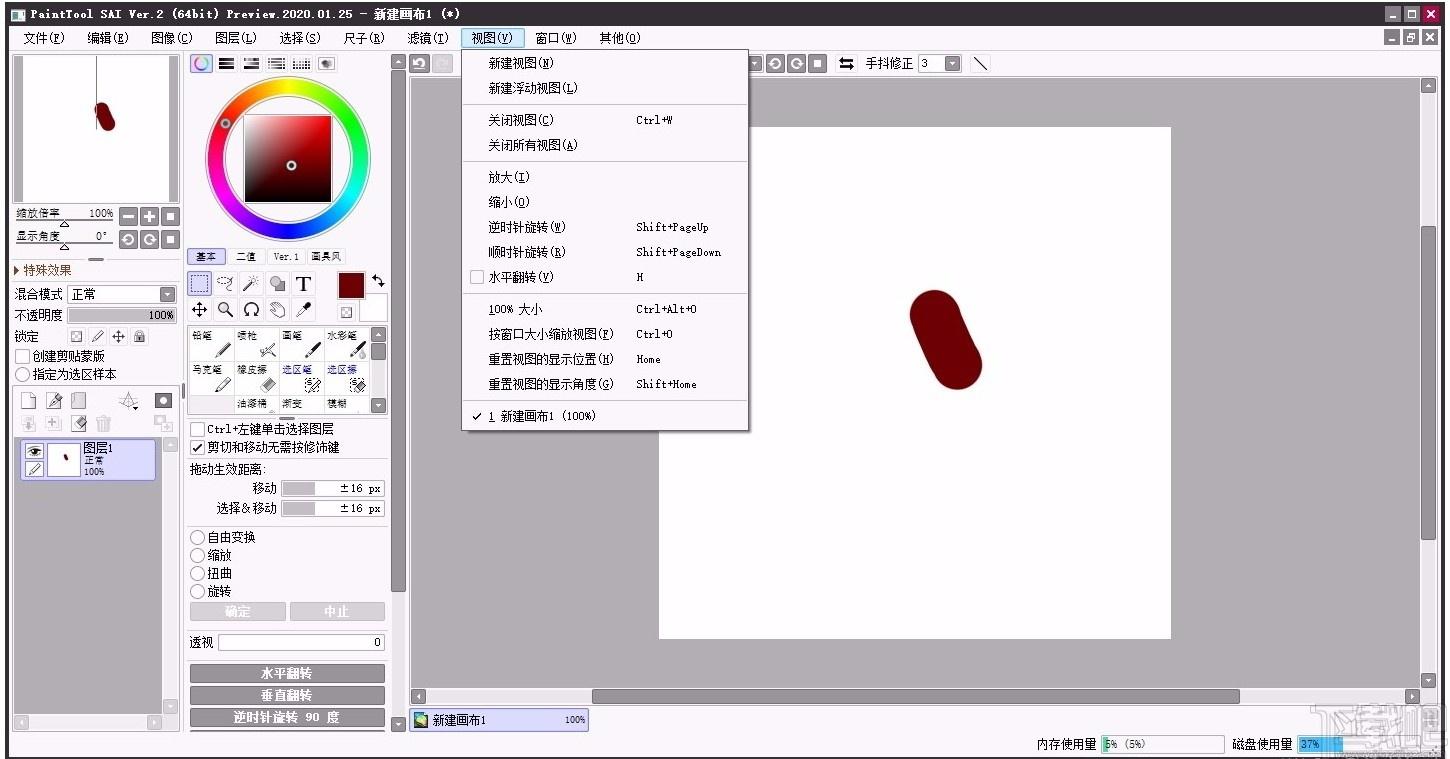This screenshot has width=1450, height=759.
Task: Click the 透视 value input field
Action: 301,642
